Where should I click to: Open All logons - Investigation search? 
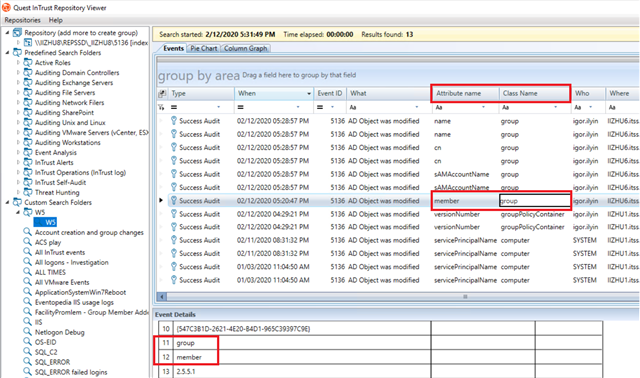click(71, 262)
